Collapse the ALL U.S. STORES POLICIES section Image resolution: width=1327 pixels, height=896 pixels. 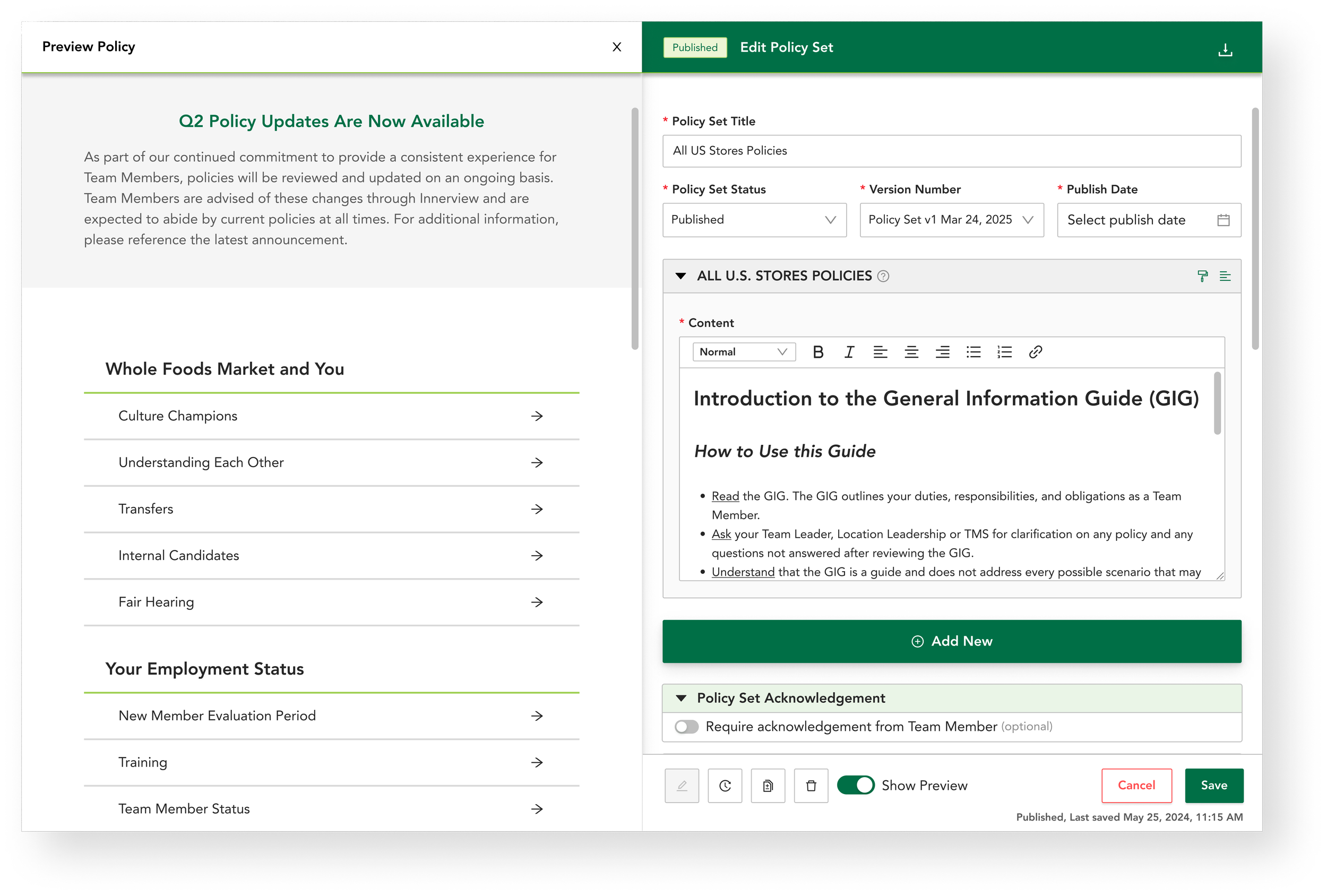[680, 276]
